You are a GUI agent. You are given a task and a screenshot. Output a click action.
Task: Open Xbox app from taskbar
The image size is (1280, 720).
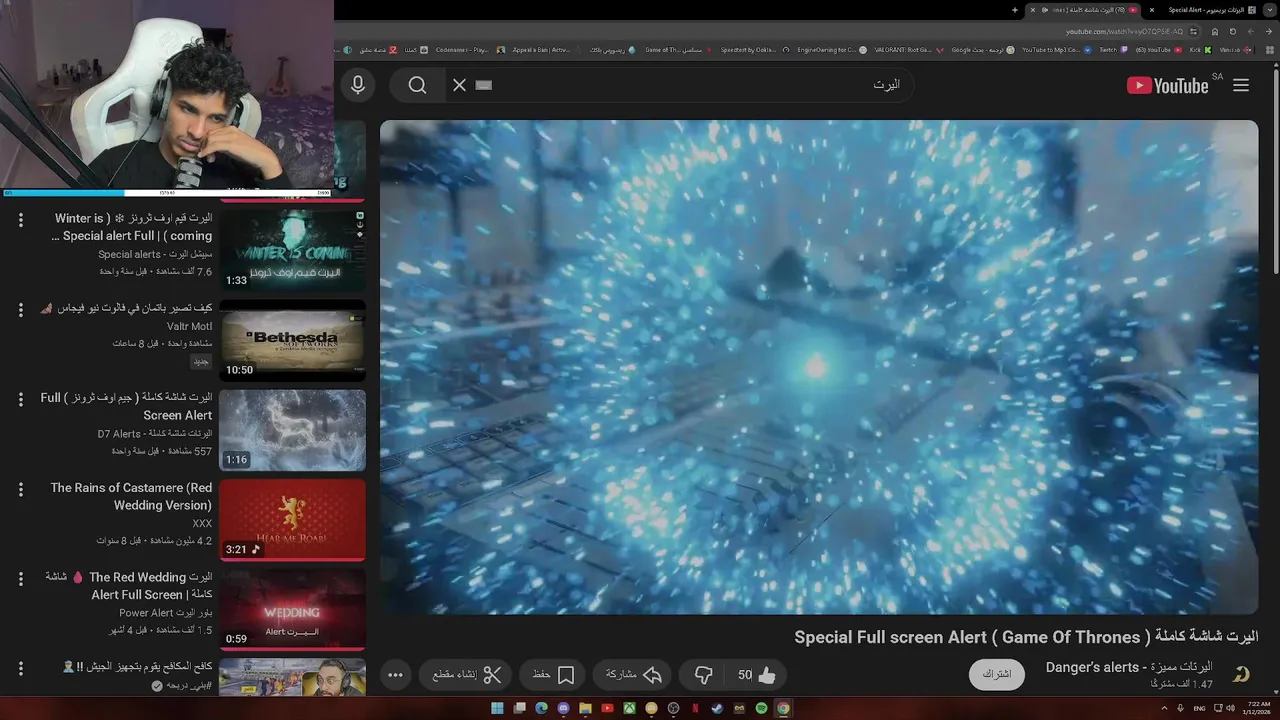point(629,708)
